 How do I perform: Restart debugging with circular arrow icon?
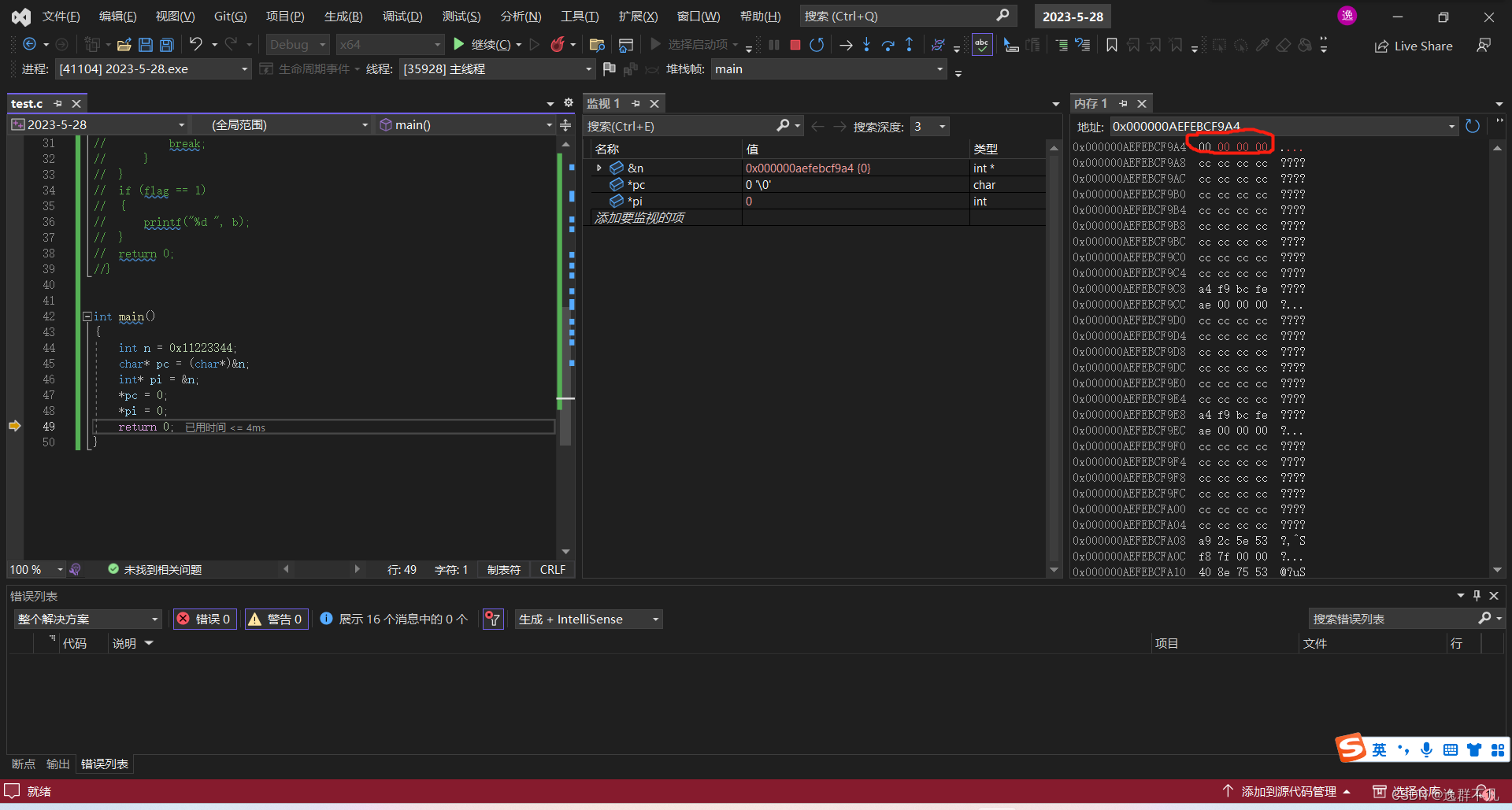(x=817, y=45)
